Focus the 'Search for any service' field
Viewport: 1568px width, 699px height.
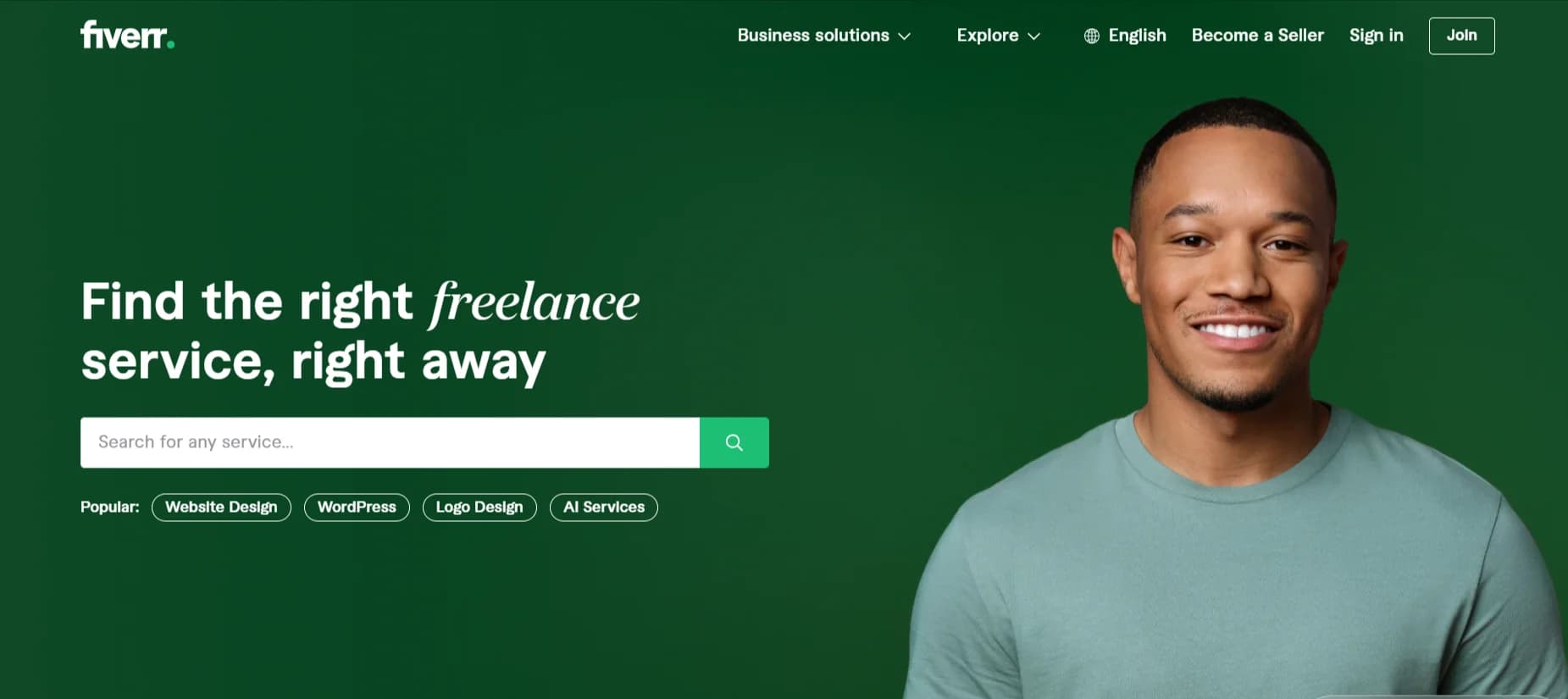[390, 442]
